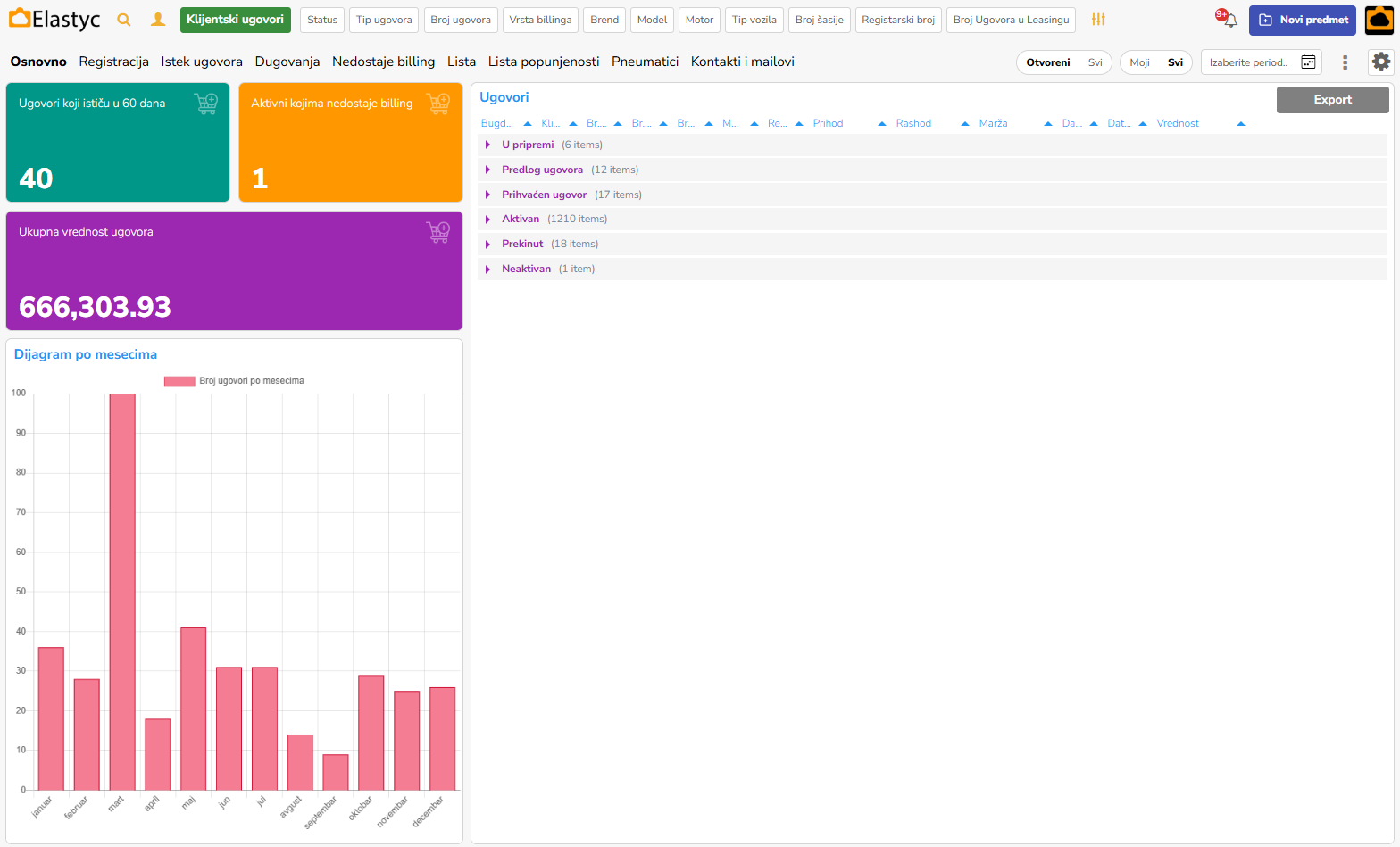Open the orange user profile icon
Viewport: 1400px width, 847px height.
(158, 20)
